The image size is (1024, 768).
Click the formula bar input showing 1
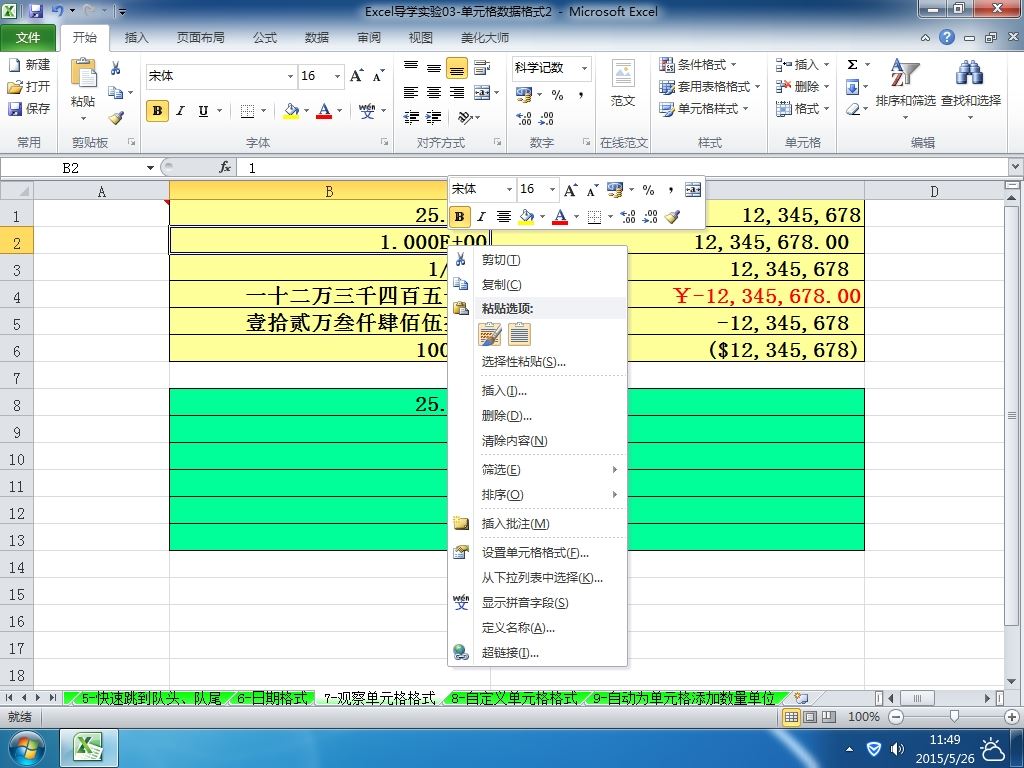pos(620,168)
